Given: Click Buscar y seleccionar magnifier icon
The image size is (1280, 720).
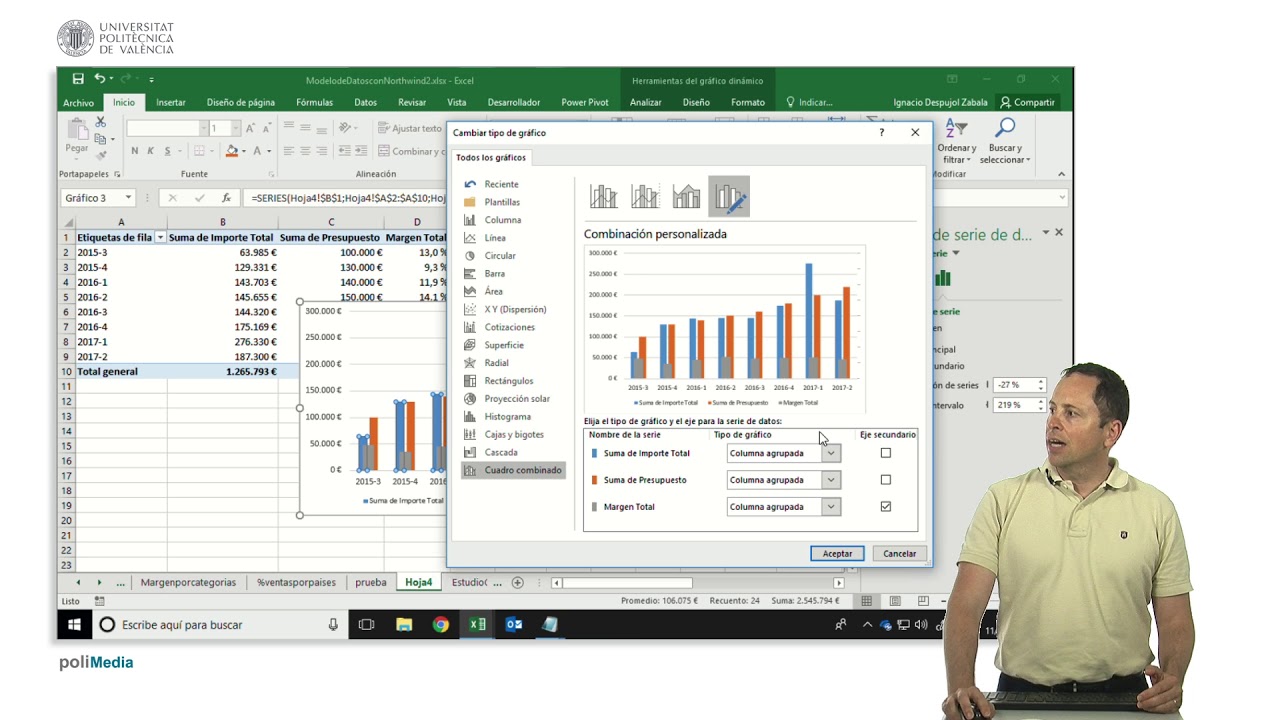Looking at the screenshot, I should (1005, 129).
